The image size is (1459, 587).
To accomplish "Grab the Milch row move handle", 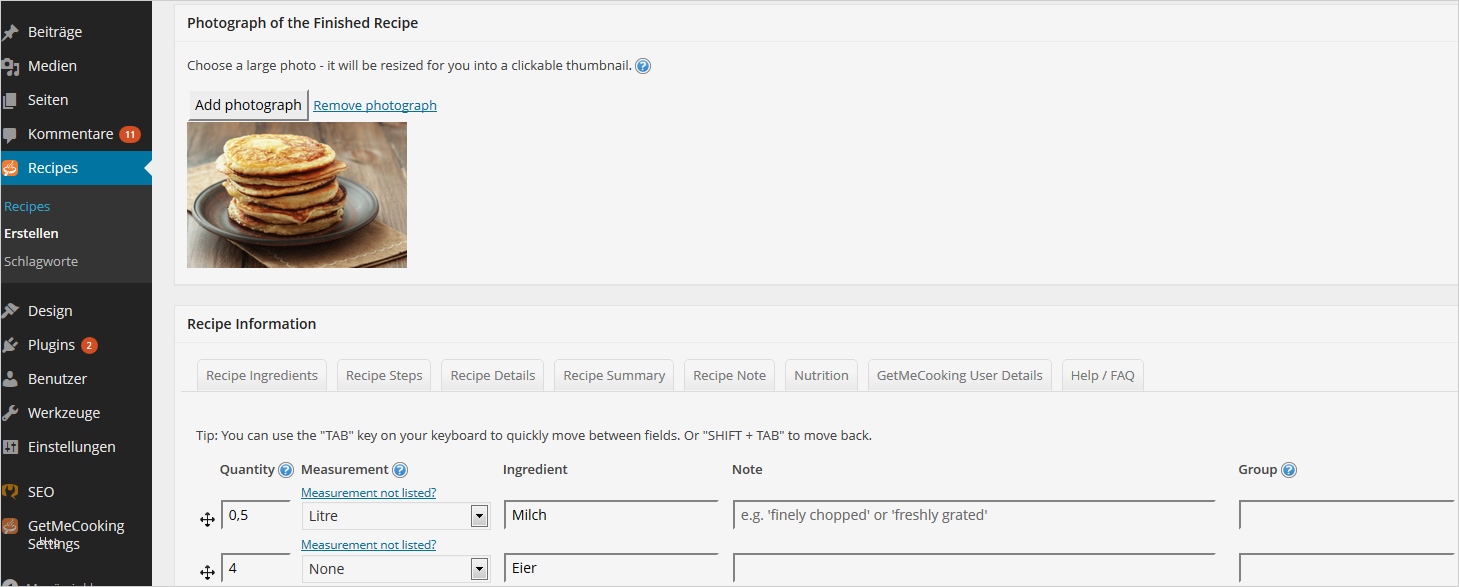I will point(207,519).
